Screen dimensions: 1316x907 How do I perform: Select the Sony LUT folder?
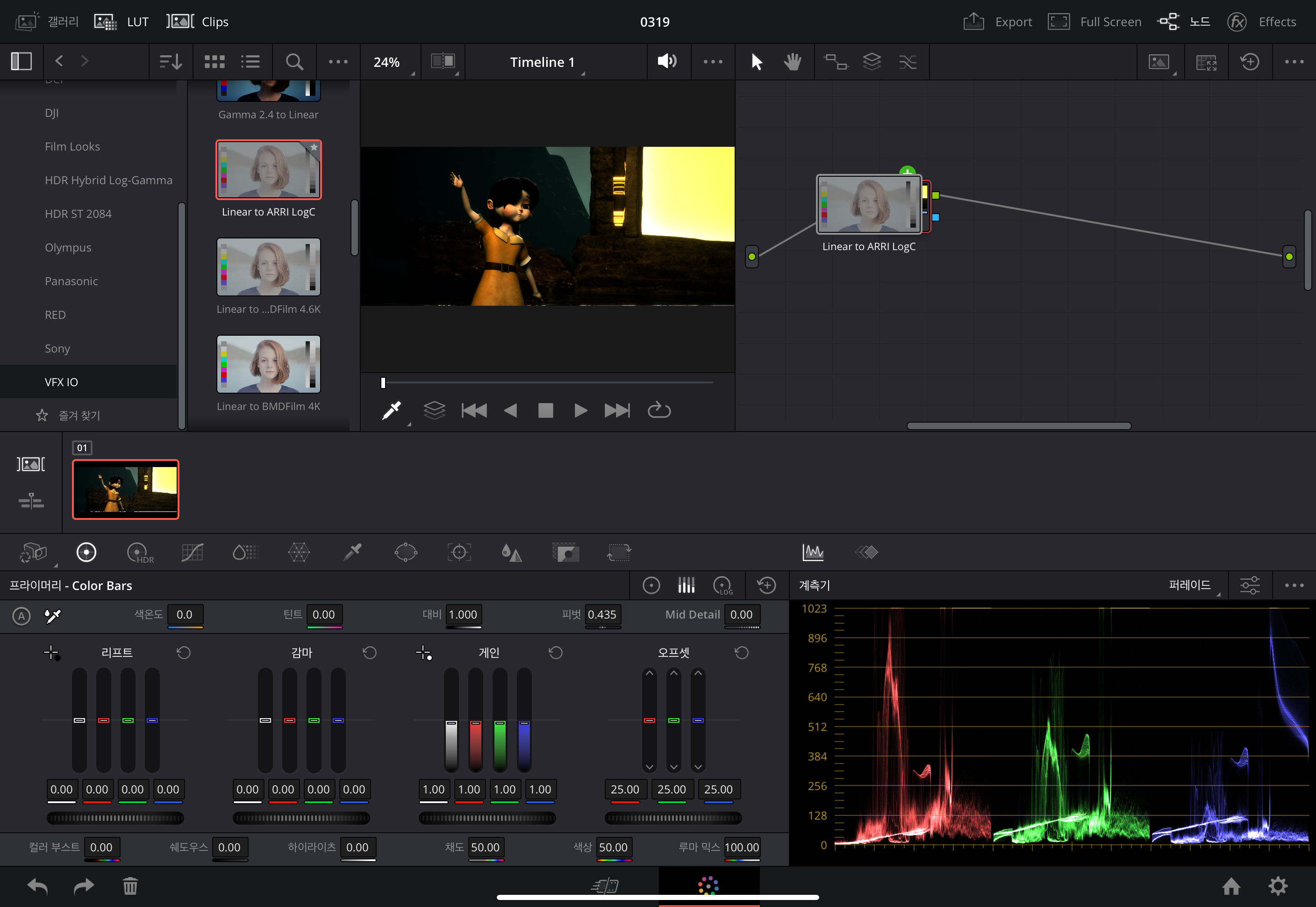57,348
